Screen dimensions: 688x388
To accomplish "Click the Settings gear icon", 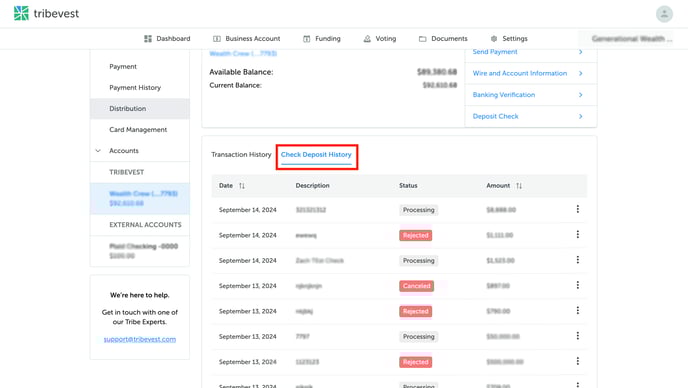I will tap(494, 39).
